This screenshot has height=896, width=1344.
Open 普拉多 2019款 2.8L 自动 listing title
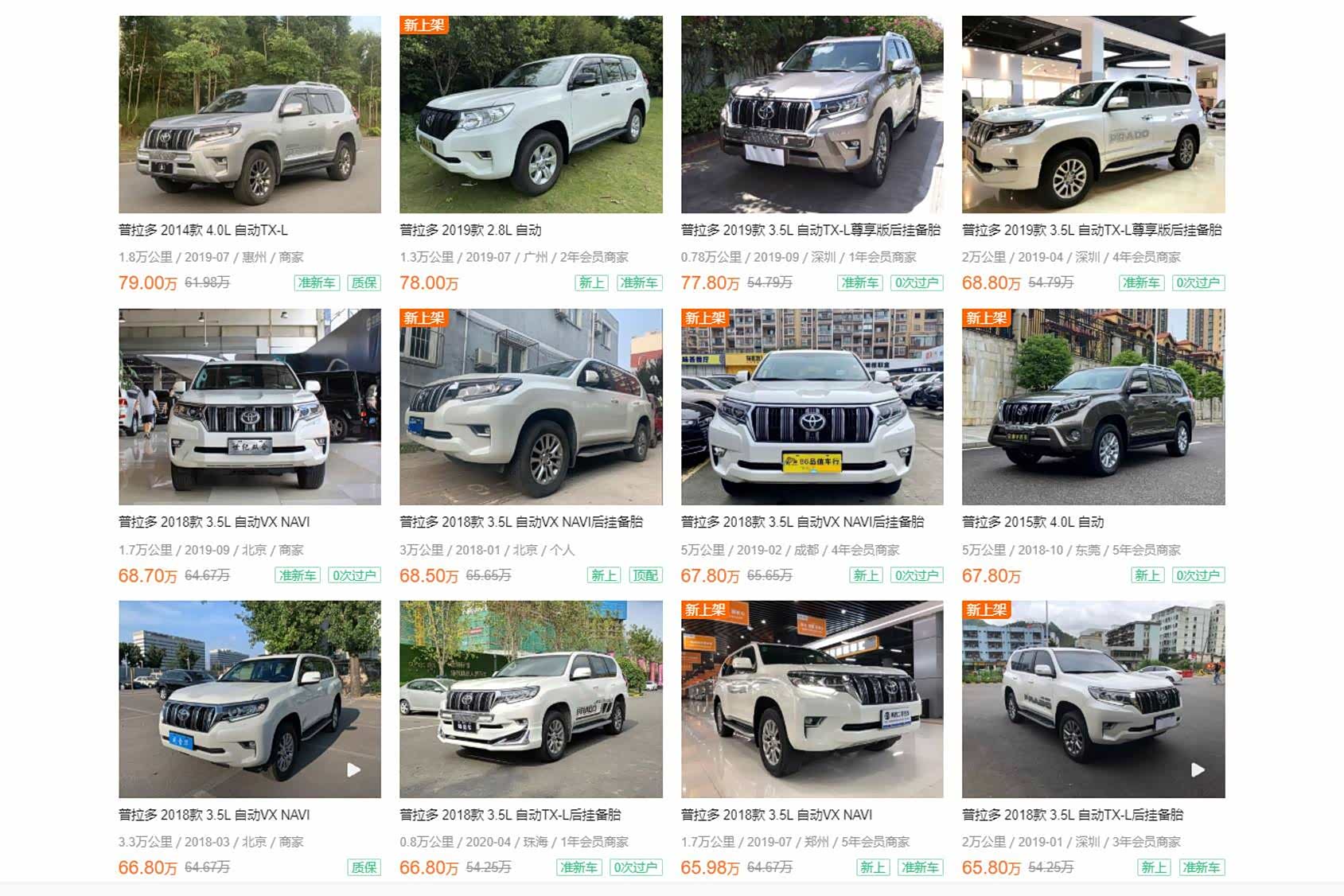[x=470, y=230]
